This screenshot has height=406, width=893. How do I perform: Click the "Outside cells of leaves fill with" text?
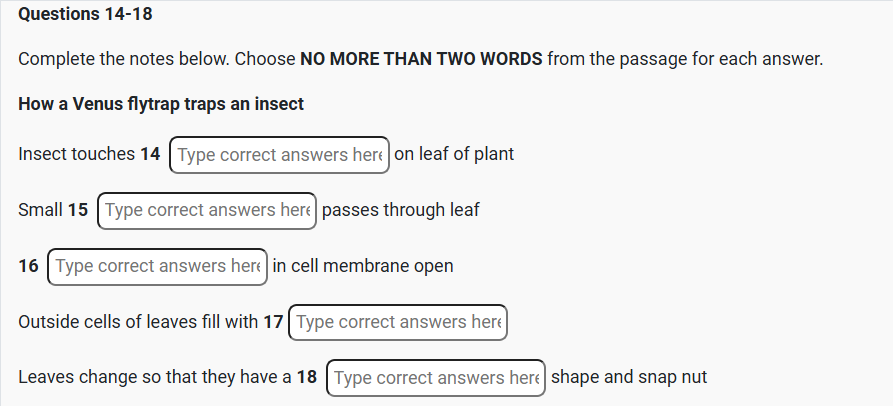(138, 322)
